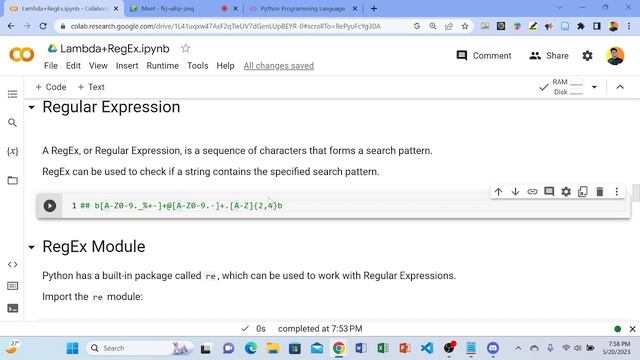Reload the page
Image resolution: width=640 pixels, height=360 pixels.
[43, 26]
